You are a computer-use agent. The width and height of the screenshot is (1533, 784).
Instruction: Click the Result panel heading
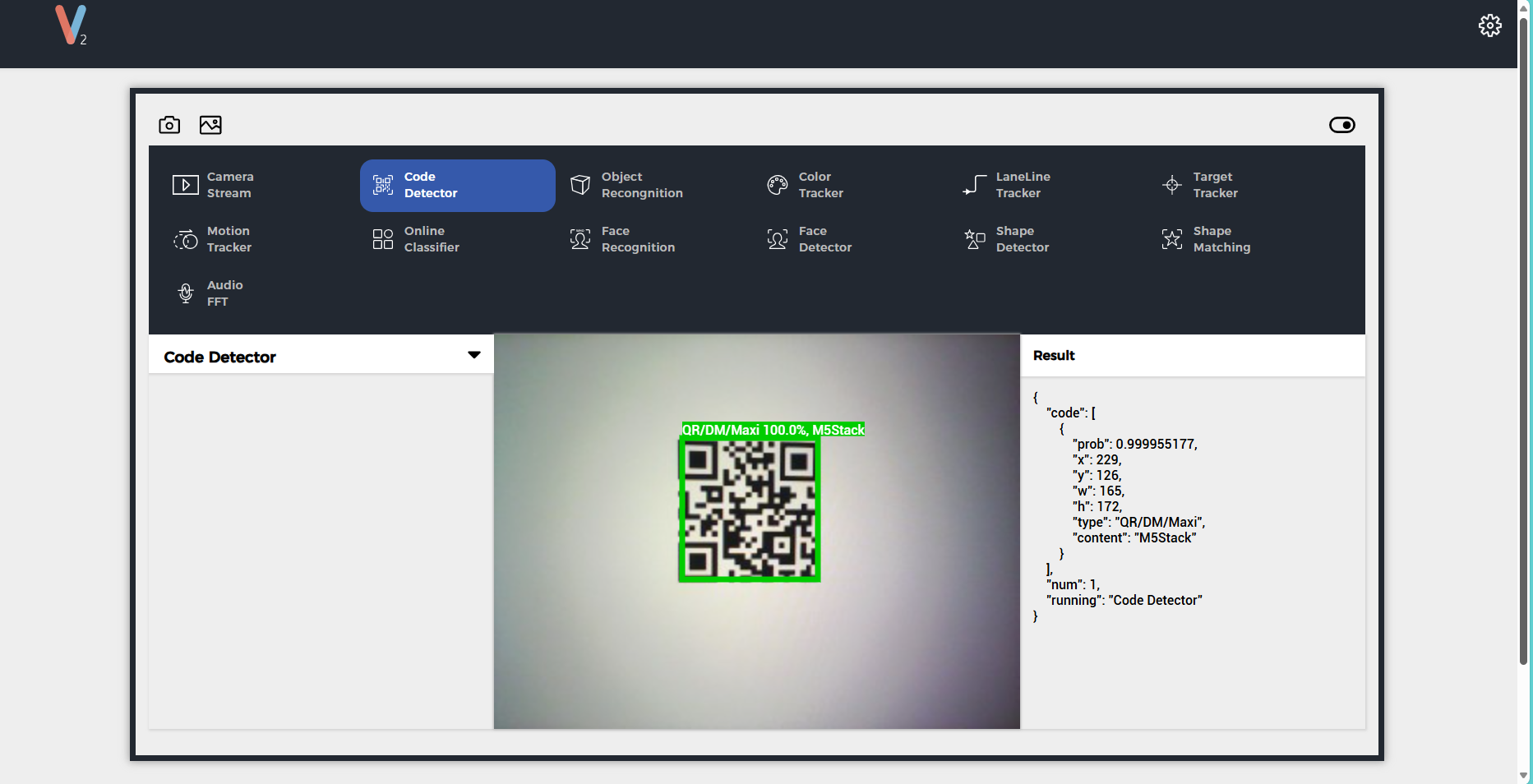pos(1054,355)
